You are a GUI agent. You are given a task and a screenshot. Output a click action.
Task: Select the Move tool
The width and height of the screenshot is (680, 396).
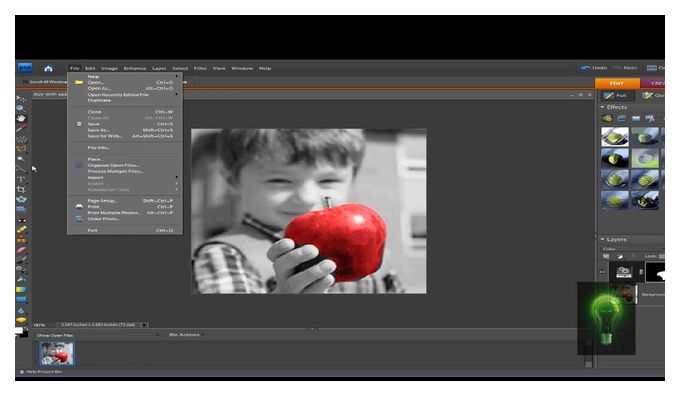(x=20, y=98)
